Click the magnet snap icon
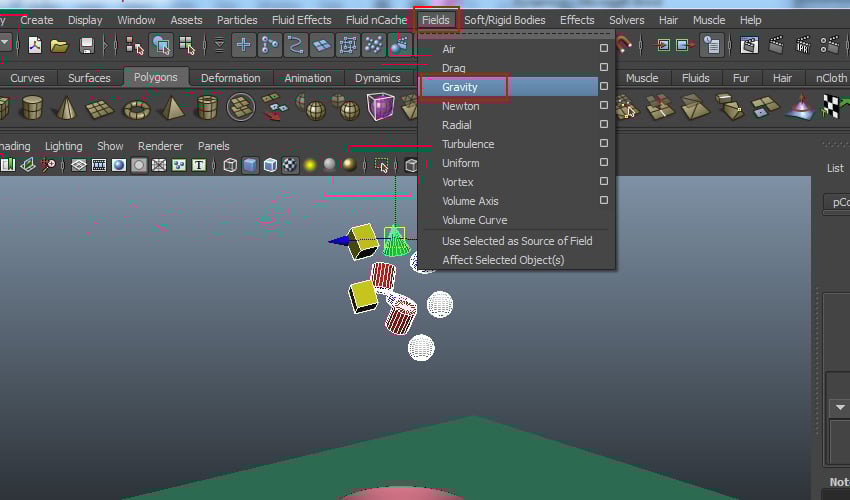Viewport: 850px width, 500px height. 624,43
